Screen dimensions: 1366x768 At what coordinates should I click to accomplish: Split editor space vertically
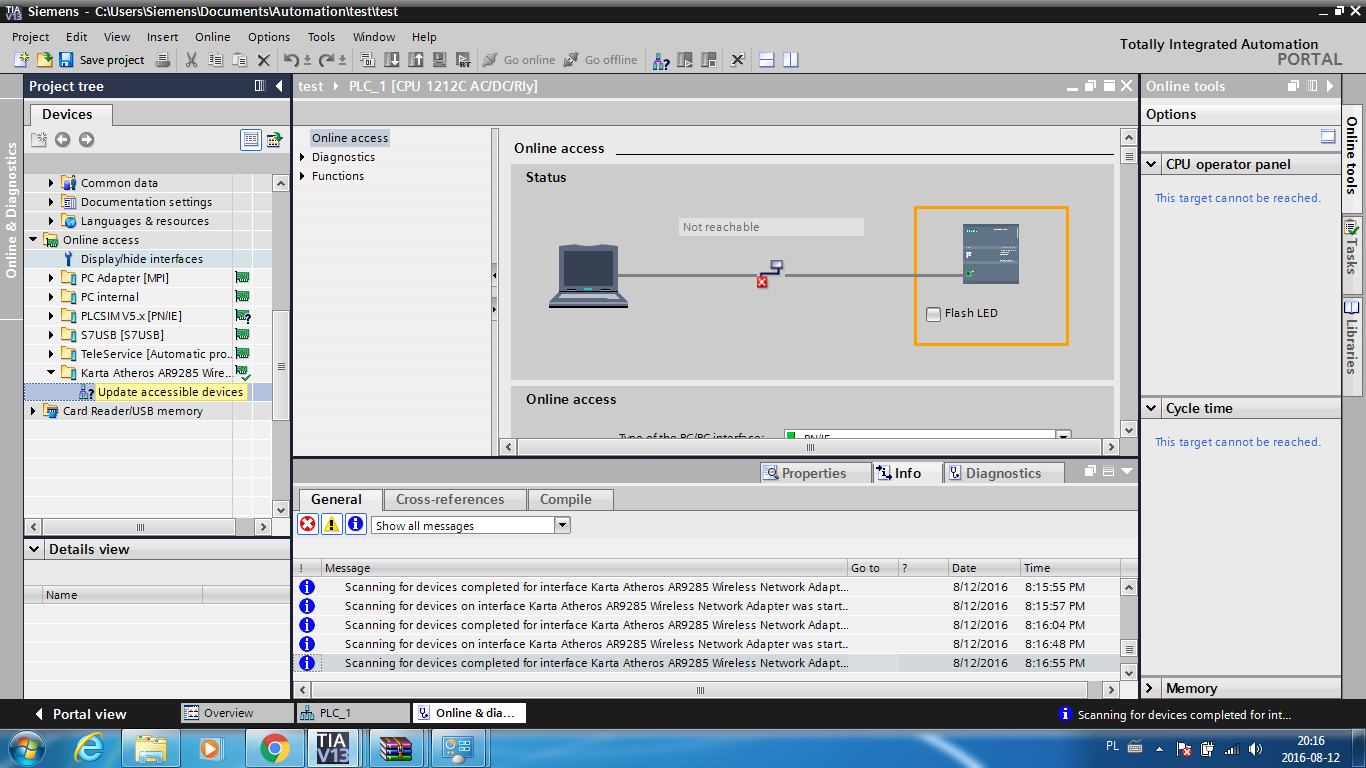(x=791, y=60)
